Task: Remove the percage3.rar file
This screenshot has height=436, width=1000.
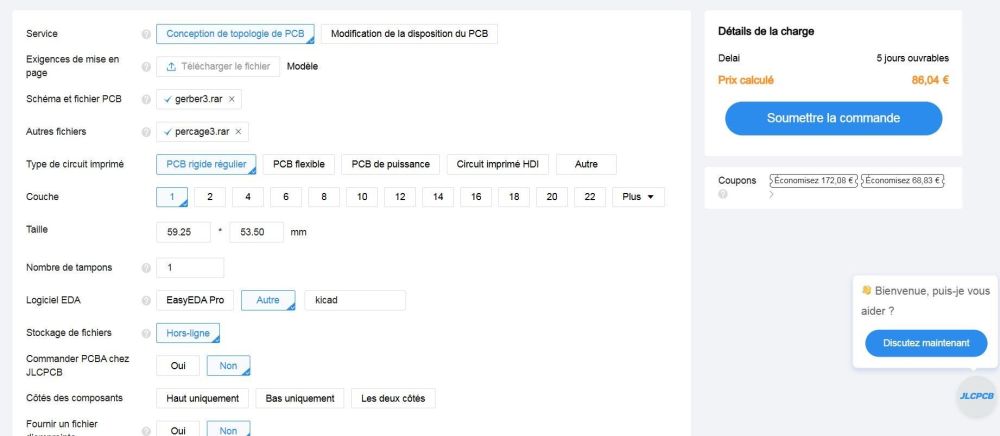Action: (x=238, y=132)
